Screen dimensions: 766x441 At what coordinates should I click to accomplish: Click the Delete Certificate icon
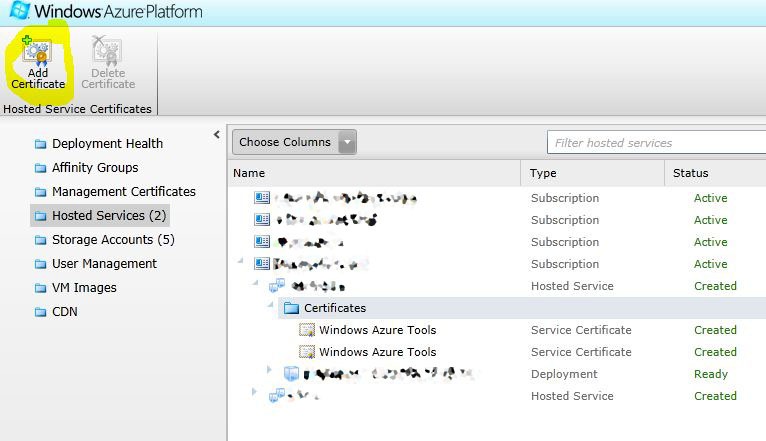[106, 50]
